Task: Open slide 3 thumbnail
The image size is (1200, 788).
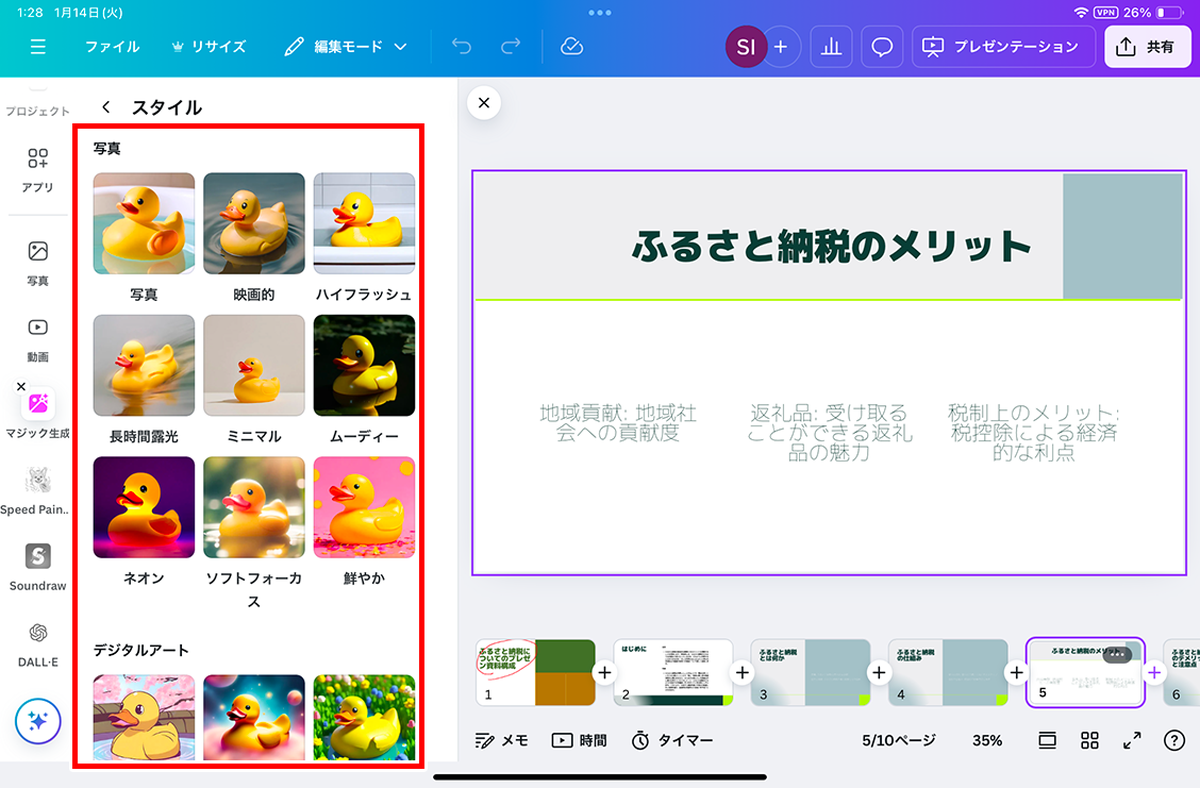Action: click(810, 673)
